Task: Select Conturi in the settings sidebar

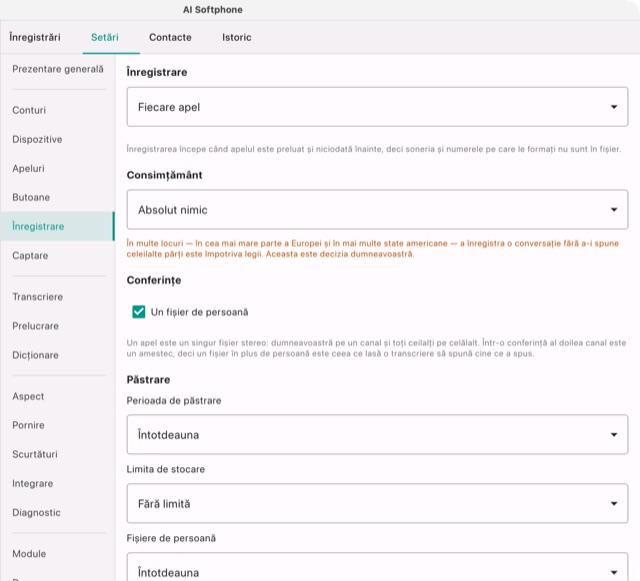Action: pyautogui.click(x=58, y=110)
